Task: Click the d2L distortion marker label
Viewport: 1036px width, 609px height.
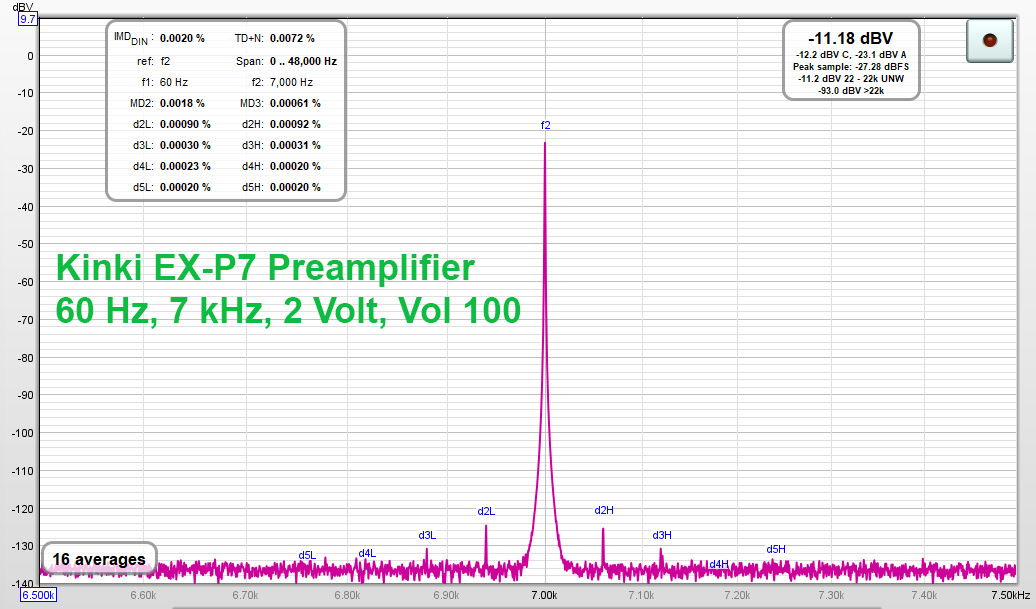Action: [486, 511]
